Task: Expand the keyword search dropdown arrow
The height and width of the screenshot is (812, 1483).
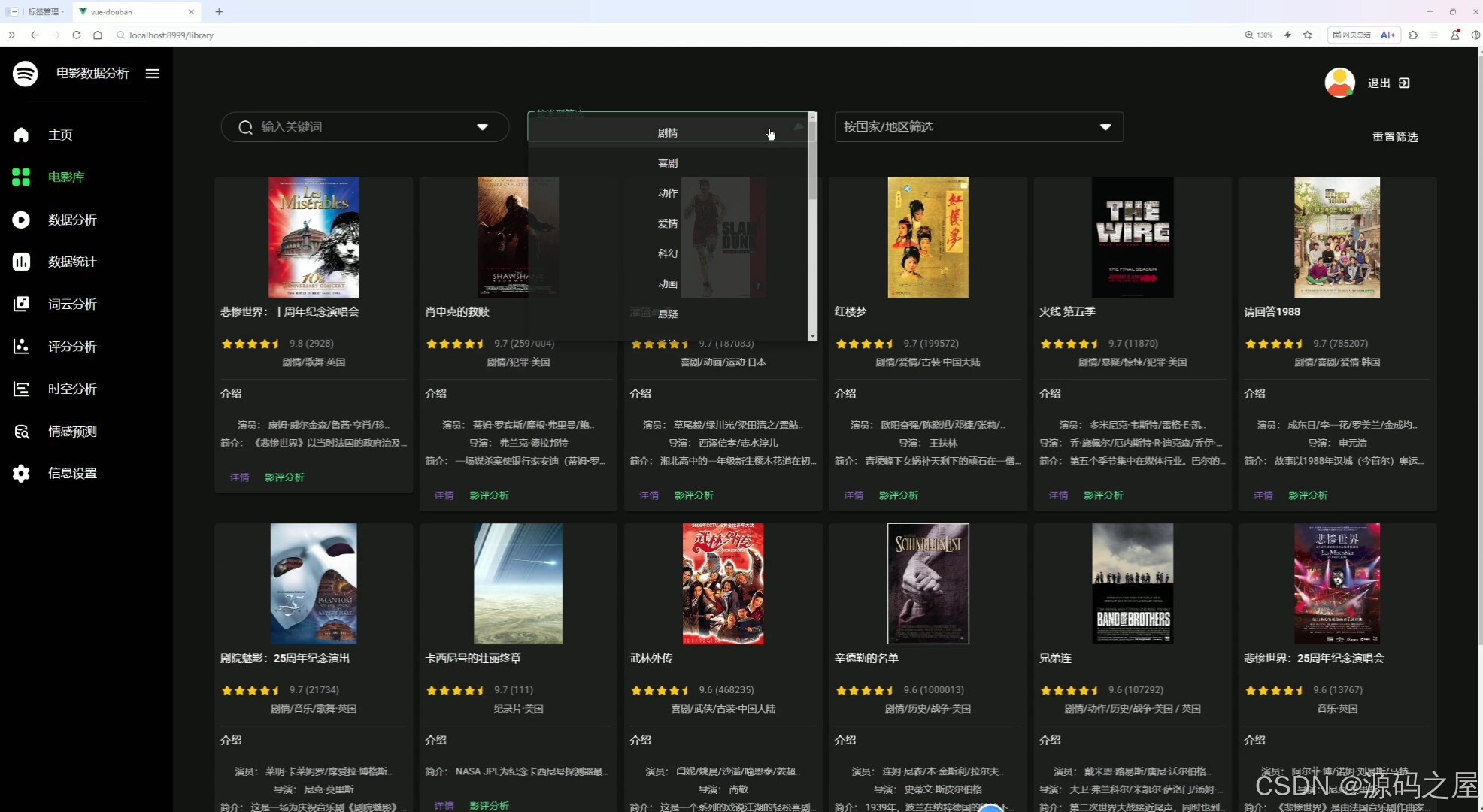Action: pos(482,127)
